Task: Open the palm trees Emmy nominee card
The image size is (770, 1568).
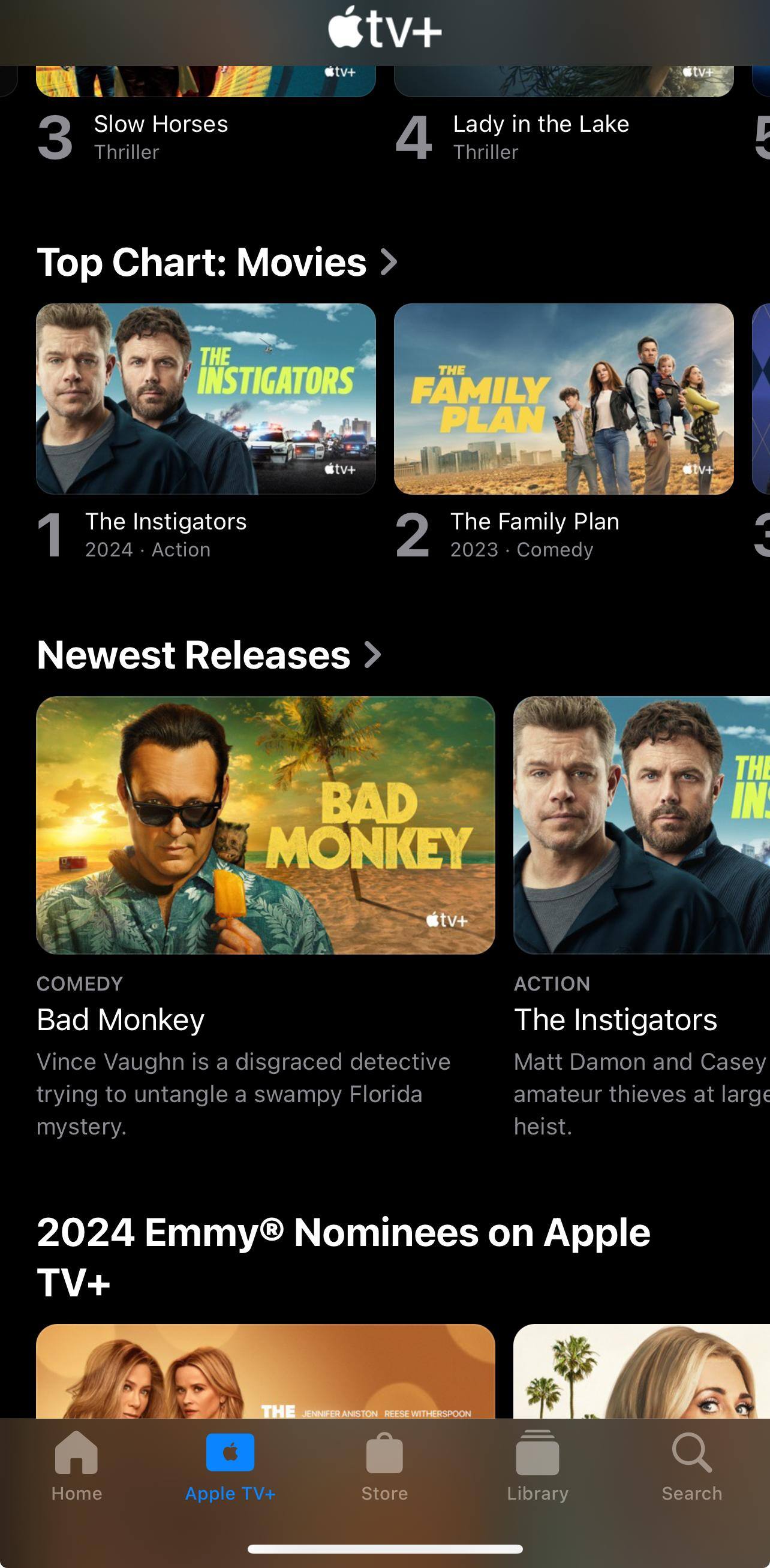Action: (x=642, y=1371)
